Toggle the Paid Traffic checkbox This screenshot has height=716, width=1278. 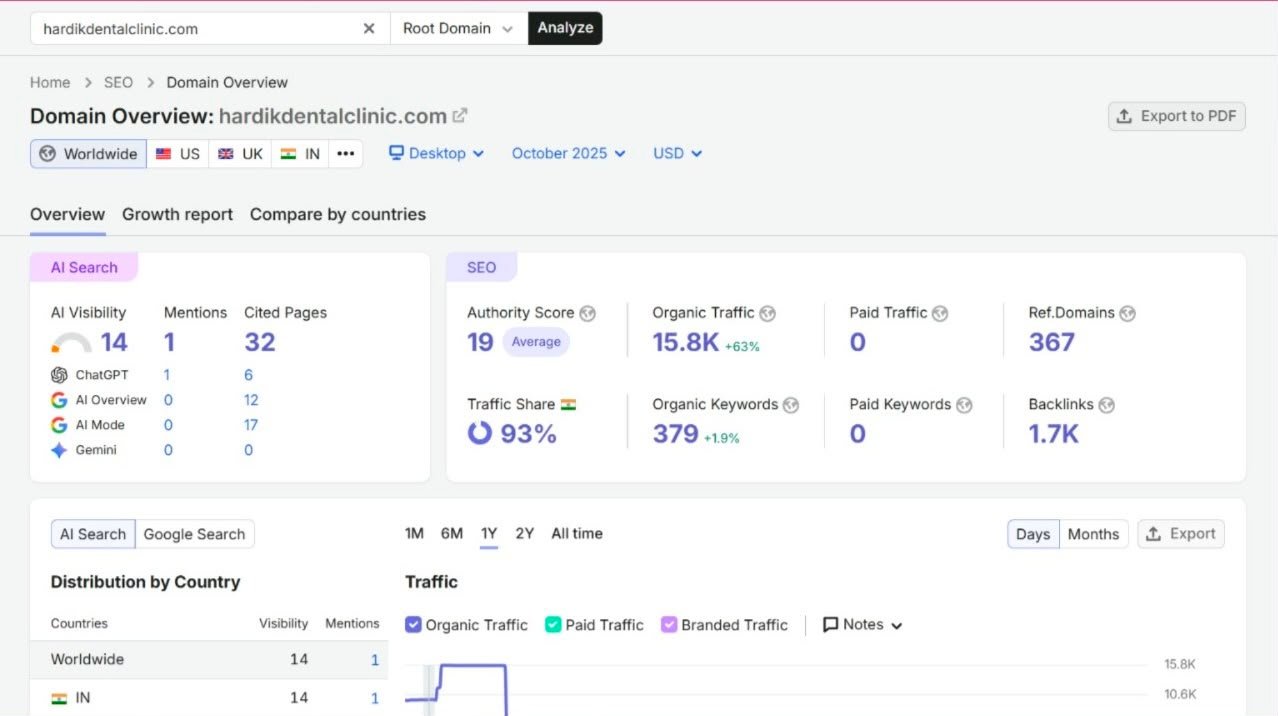pos(553,625)
